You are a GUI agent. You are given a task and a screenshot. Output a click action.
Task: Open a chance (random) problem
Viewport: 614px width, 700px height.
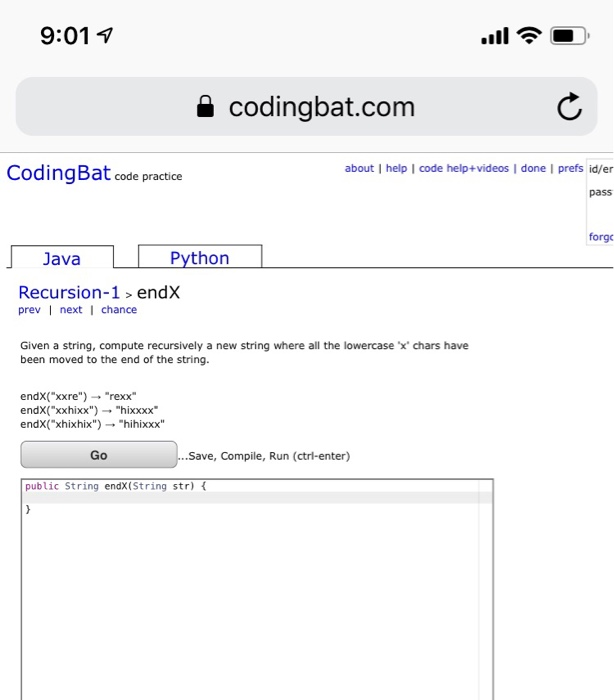119,310
